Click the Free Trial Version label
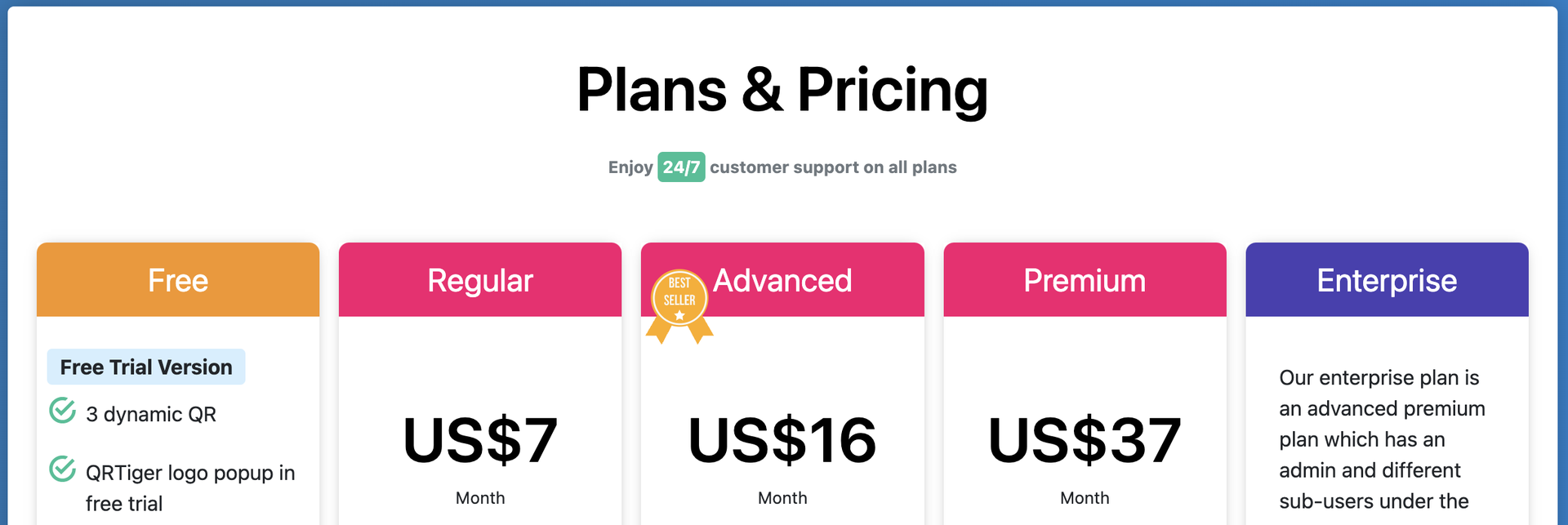Viewport: 1568px width, 525px height. tap(146, 367)
